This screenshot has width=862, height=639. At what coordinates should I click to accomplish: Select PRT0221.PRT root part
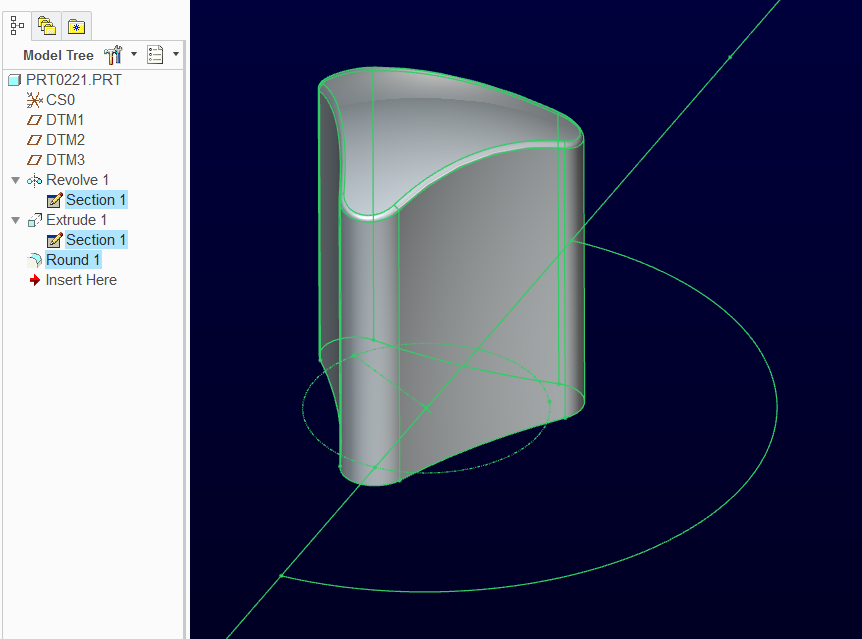(74, 80)
